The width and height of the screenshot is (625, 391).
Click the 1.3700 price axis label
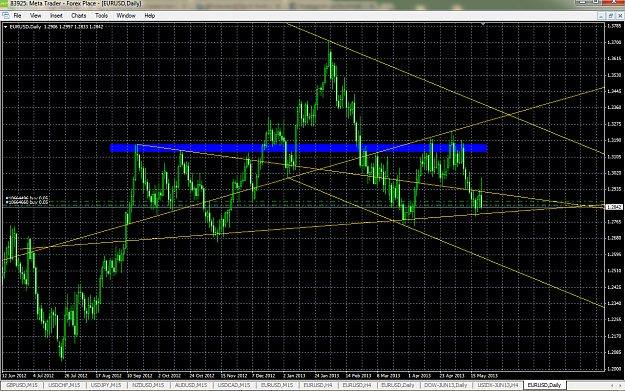tap(614, 42)
